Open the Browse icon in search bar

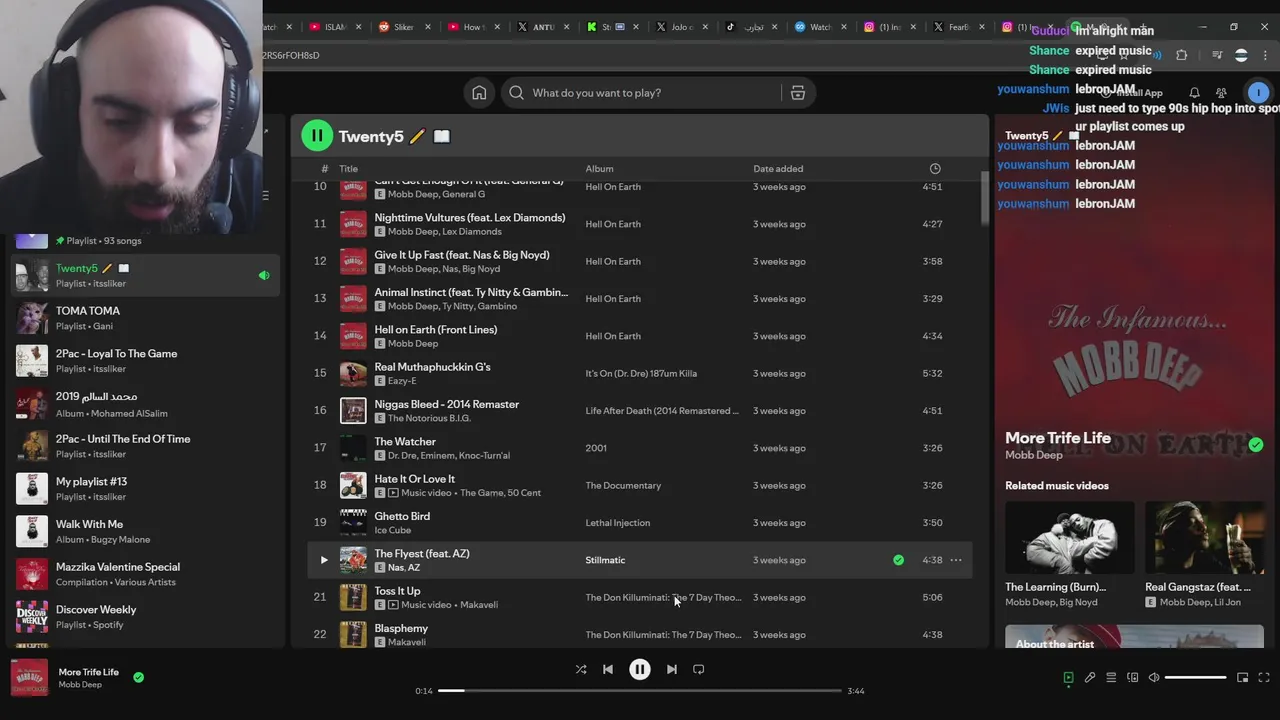click(798, 93)
